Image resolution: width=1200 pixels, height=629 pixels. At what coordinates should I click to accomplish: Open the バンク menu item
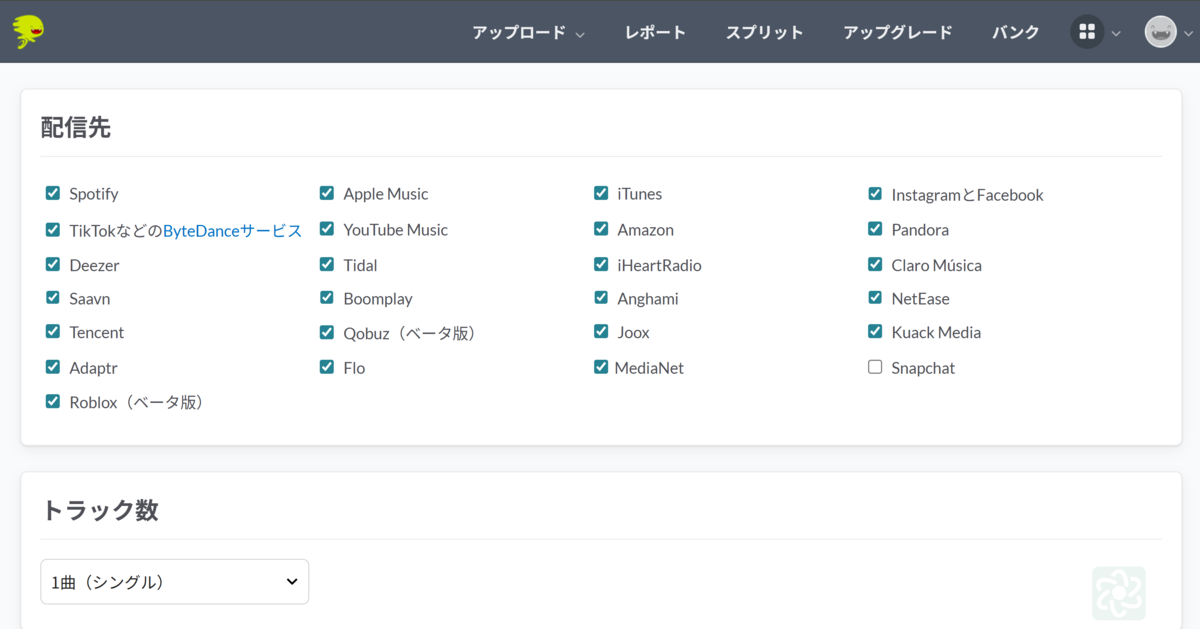coord(1016,32)
